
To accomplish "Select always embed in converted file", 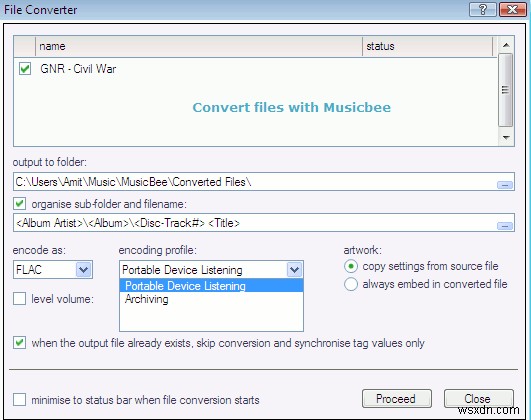I will [351, 284].
